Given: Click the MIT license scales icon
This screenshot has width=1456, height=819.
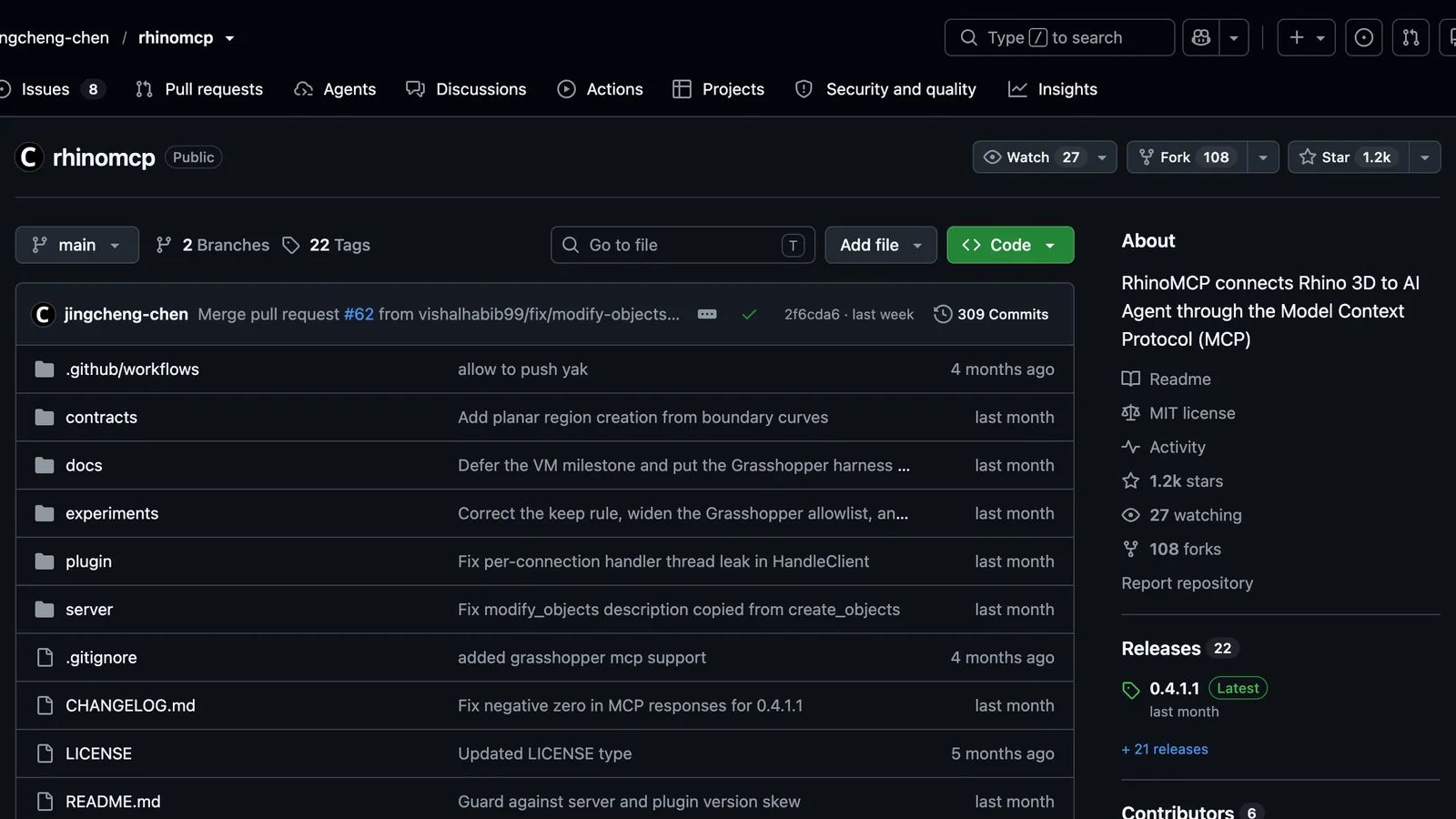Looking at the screenshot, I should click(1130, 412).
